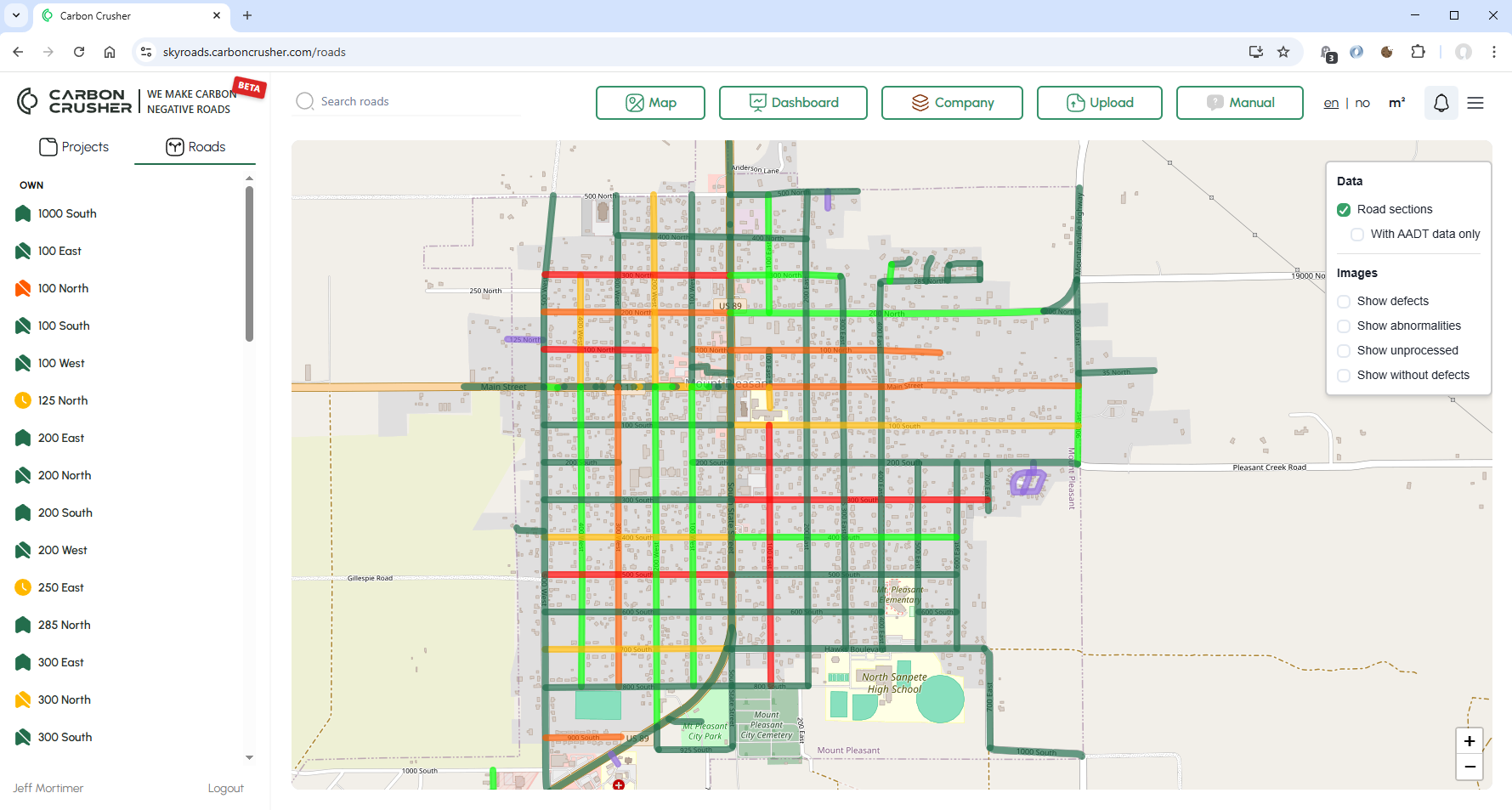
Task: Click the yellow 300 North road icon
Action: (x=23, y=700)
